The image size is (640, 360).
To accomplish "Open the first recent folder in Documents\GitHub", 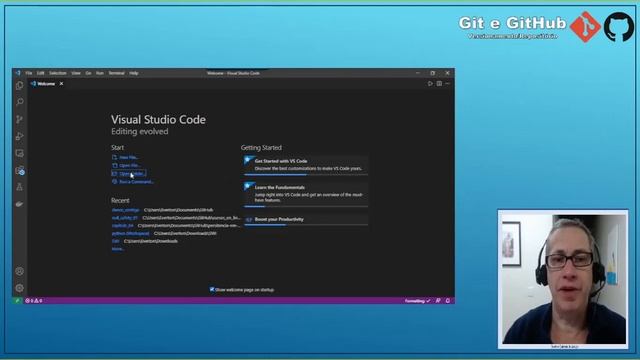I will click(x=125, y=210).
